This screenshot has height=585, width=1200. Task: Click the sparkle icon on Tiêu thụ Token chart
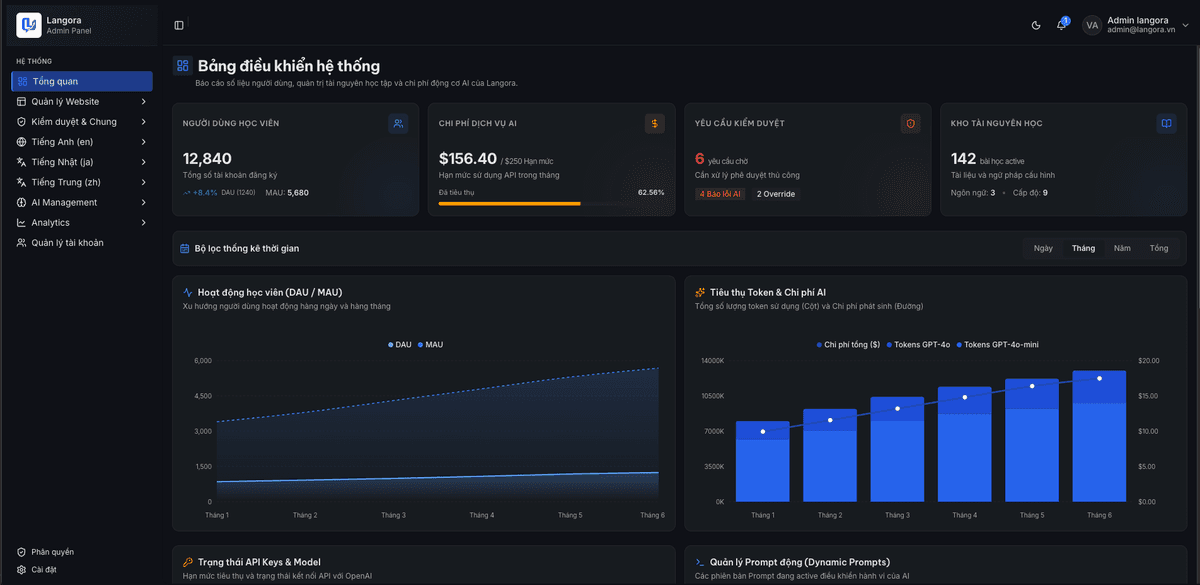point(700,292)
